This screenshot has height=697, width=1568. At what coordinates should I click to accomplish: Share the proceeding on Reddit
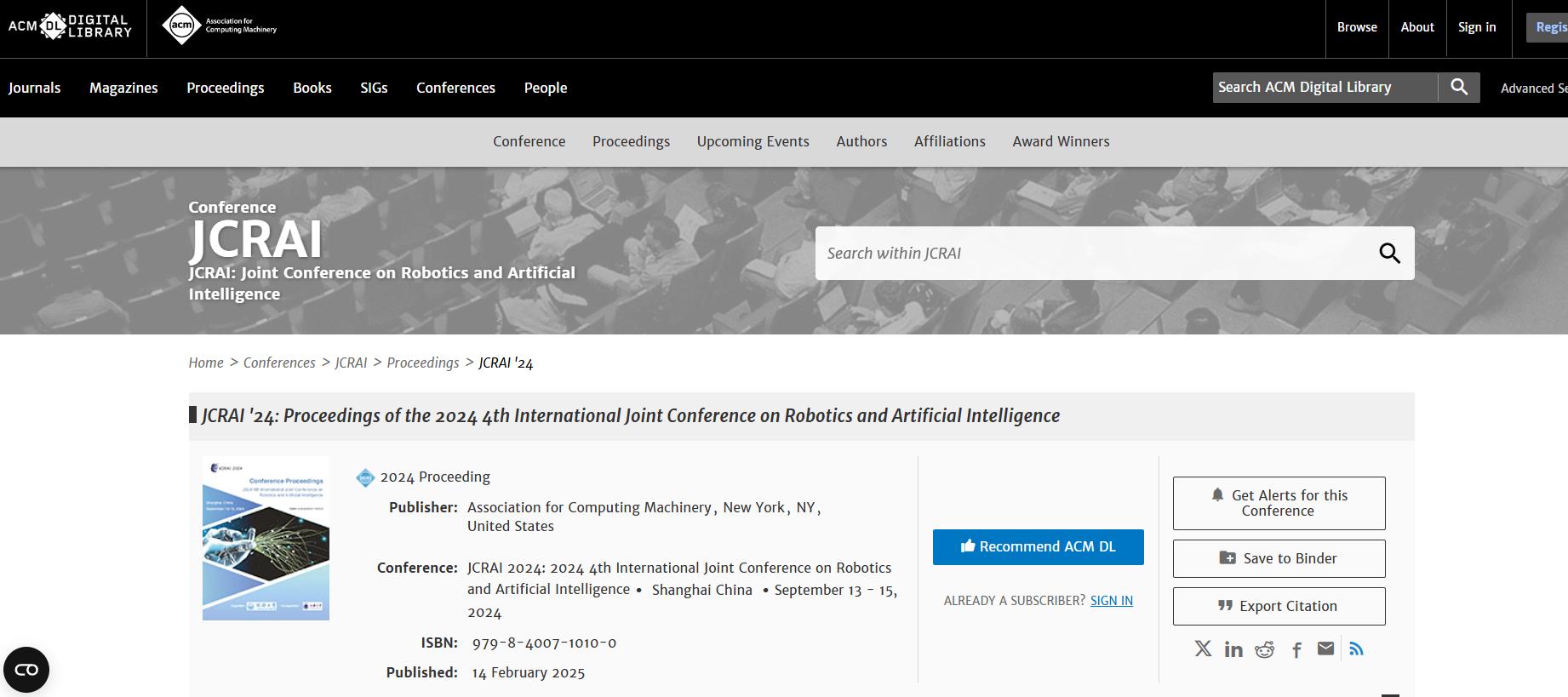(1265, 650)
